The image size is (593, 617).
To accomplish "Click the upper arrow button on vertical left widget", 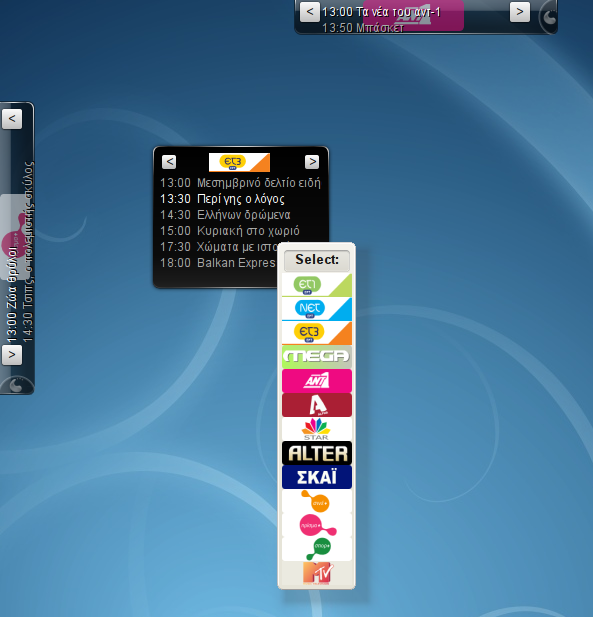I will click(12, 119).
